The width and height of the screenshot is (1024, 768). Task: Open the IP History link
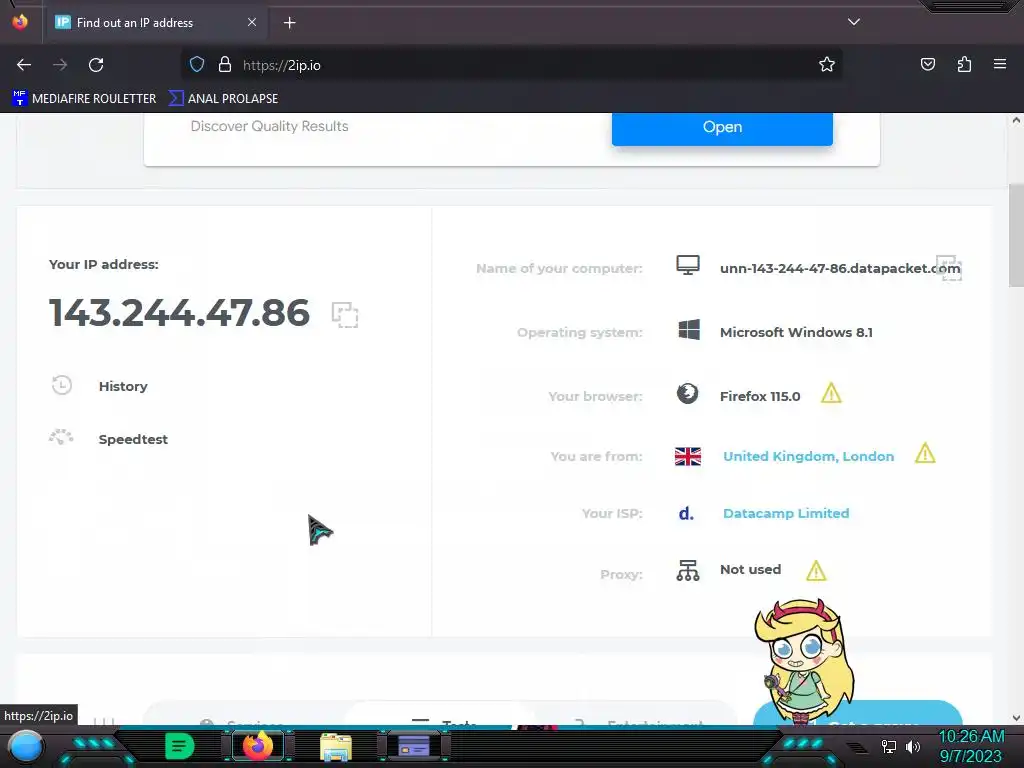click(123, 387)
